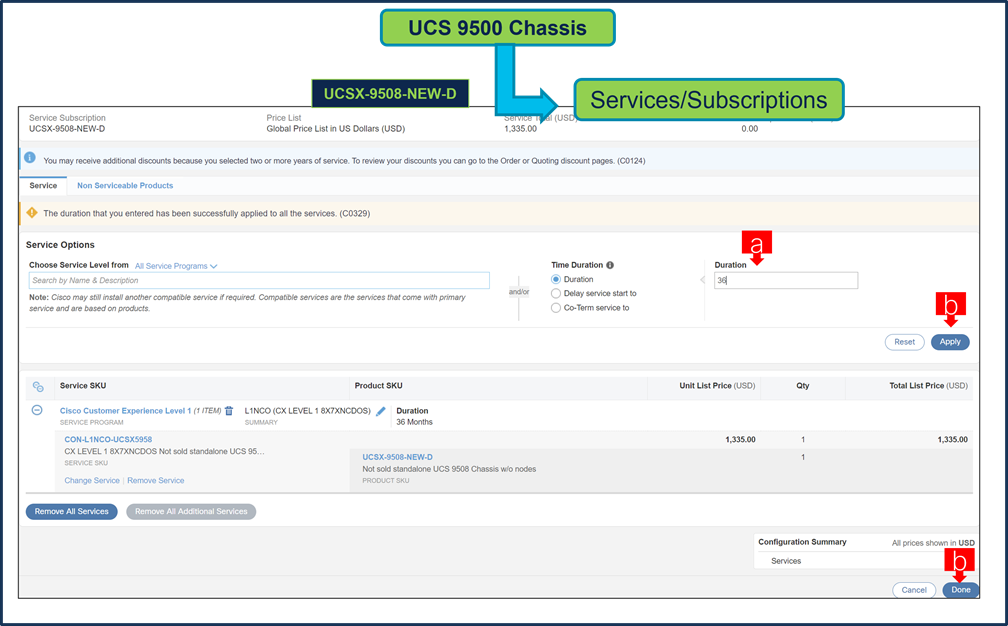Select Delay service start to option
Image resolution: width=1008 pixels, height=626 pixels.
[x=556, y=293]
